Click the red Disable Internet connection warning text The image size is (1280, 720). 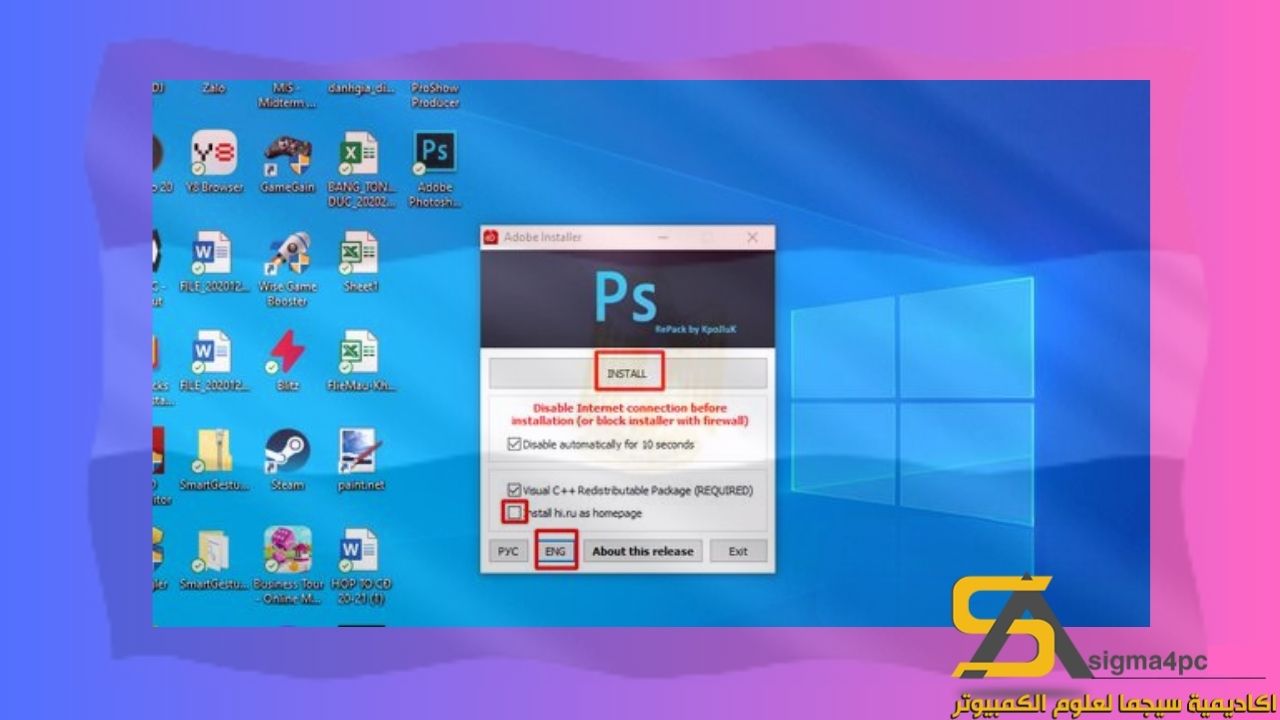[x=628, y=415]
